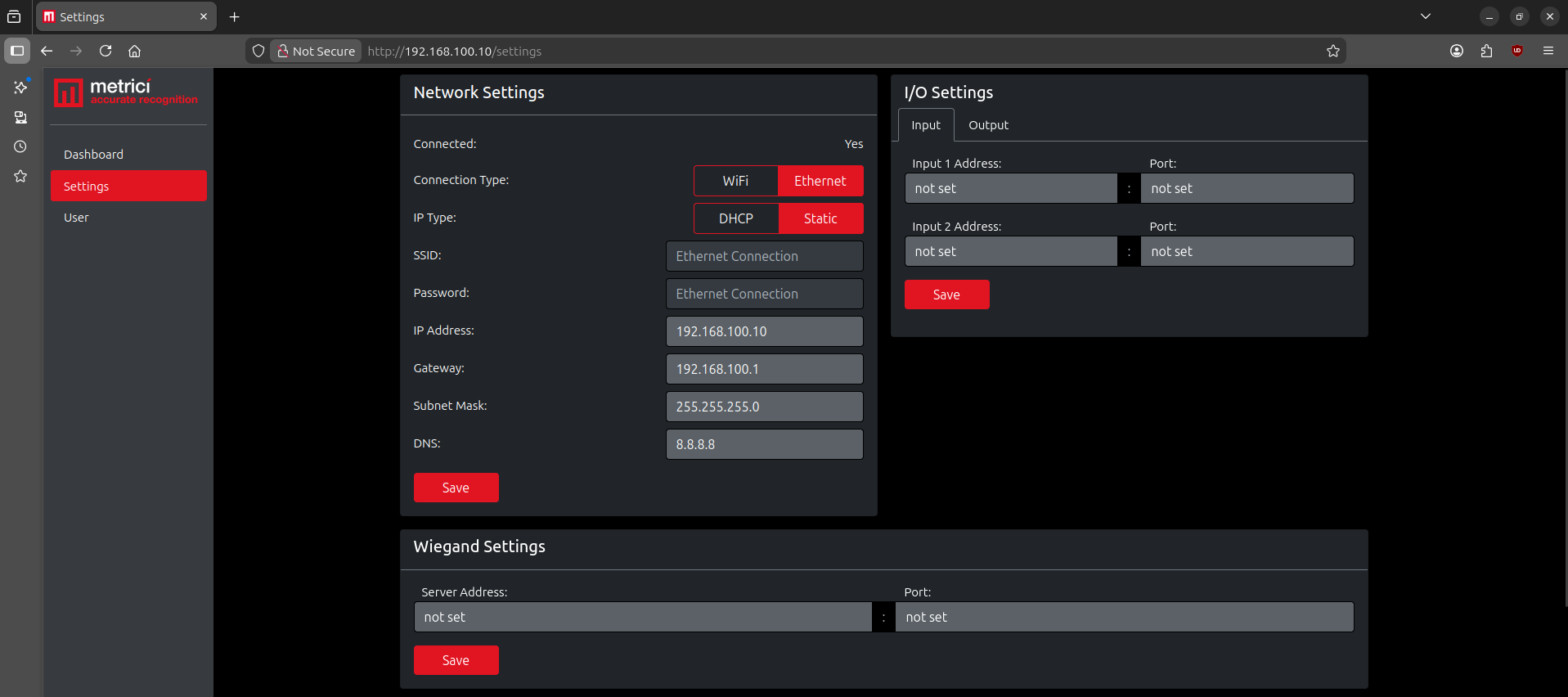This screenshot has width=1568, height=697.
Task: Open User page in the sidebar
Action: click(x=128, y=218)
